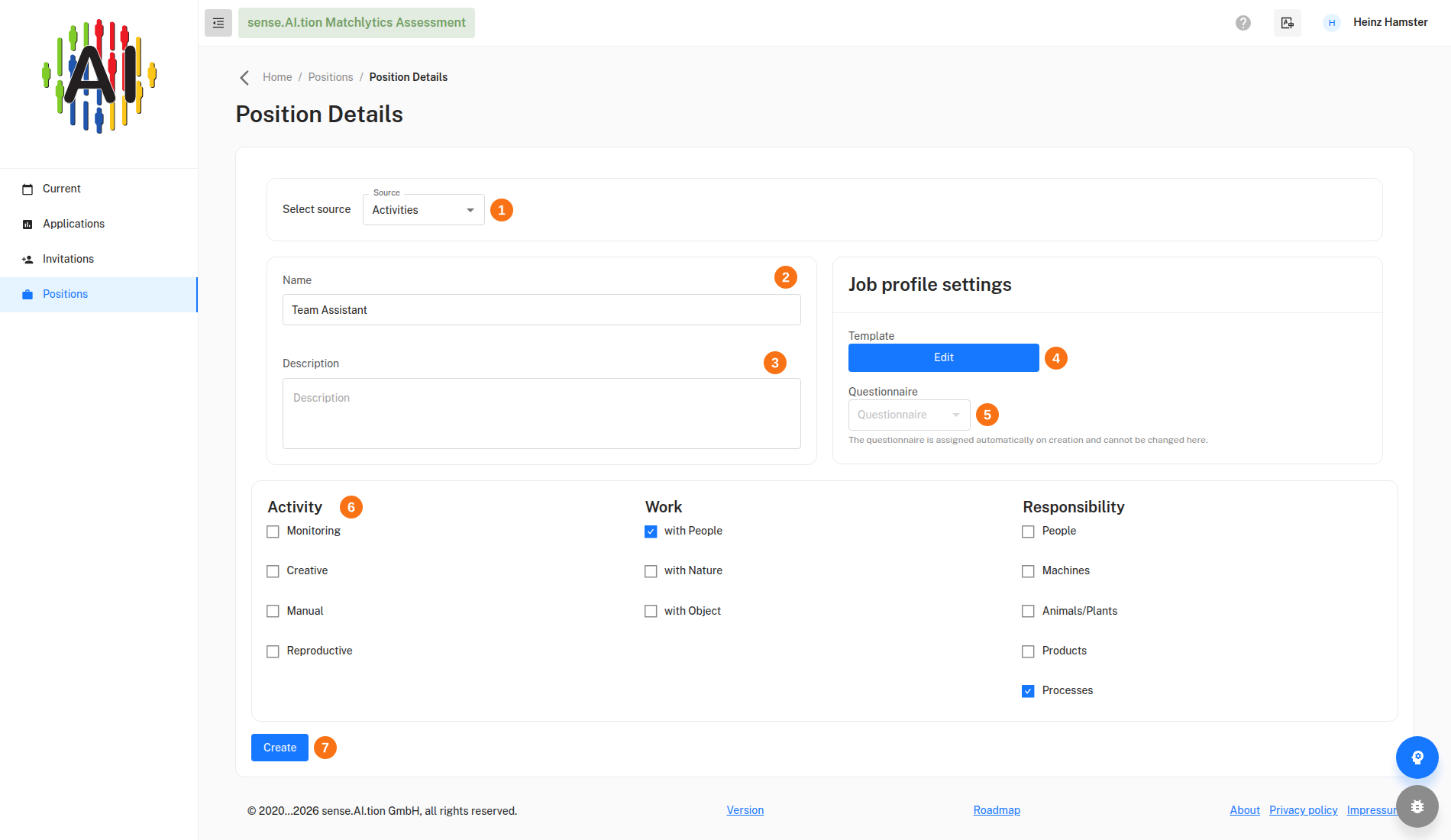The width and height of the screenshot is (1451, 840).
Task: Open the Roadmap link
Action: click(997, 810)
